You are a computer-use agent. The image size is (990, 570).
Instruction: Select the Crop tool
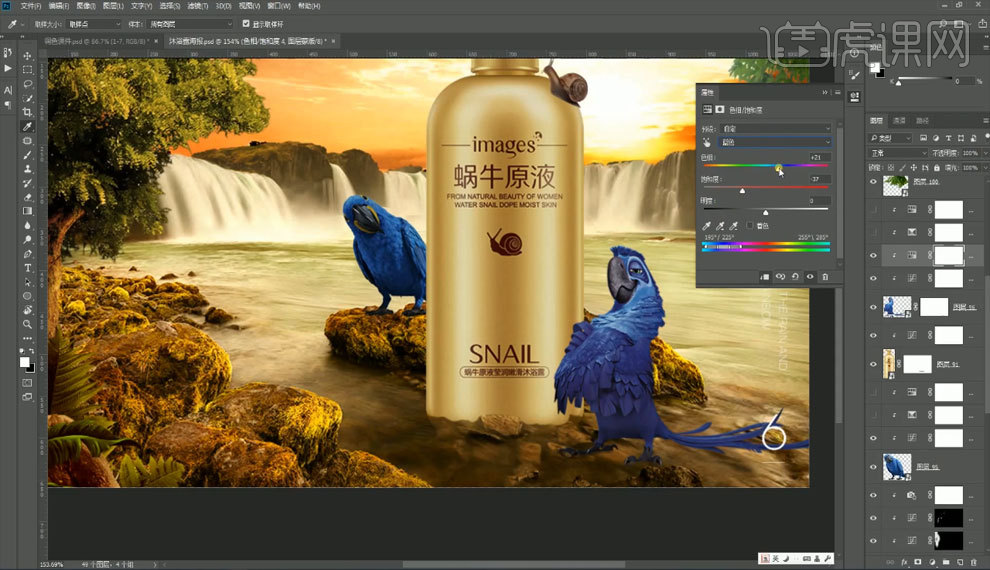(27, 112)
